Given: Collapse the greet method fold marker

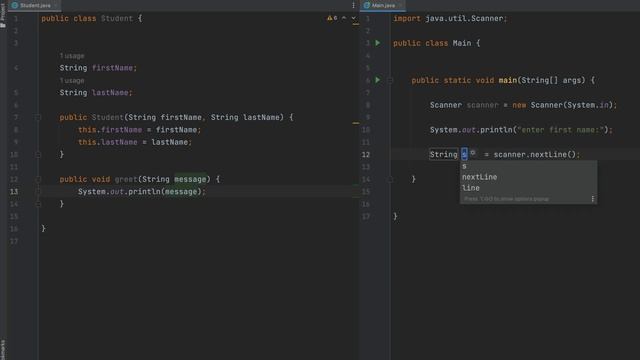Looking at the screenshot, I should 38,179.
